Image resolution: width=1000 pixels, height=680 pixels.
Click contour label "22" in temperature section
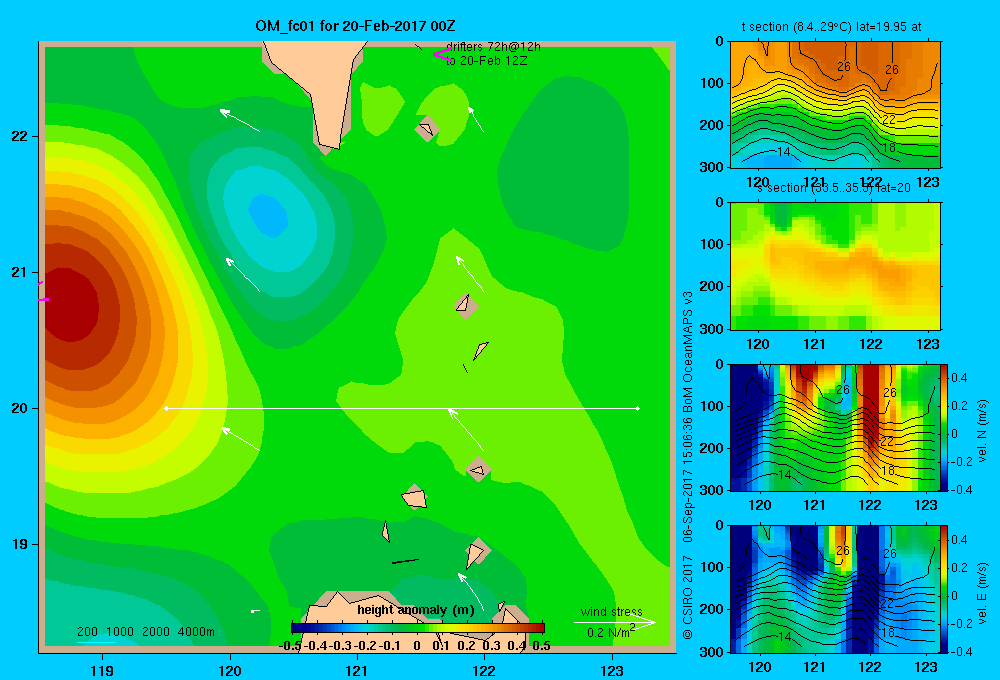[888, 119]
